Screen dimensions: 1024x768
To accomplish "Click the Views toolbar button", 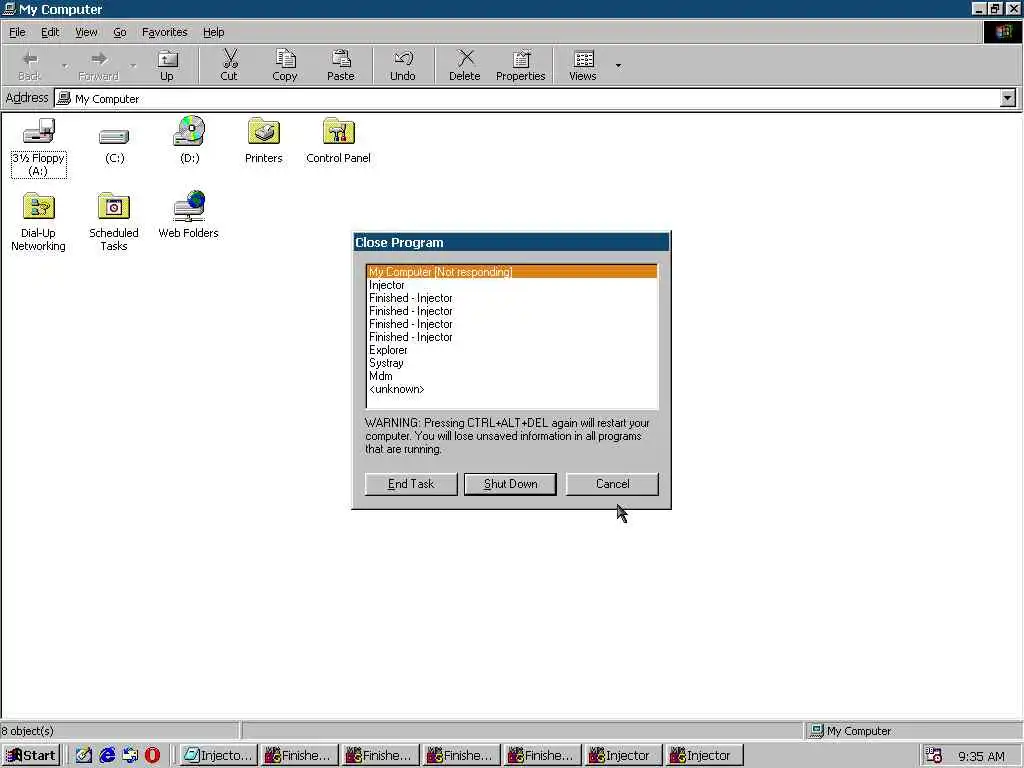I will pyautogui.click(x=583, y=65).
